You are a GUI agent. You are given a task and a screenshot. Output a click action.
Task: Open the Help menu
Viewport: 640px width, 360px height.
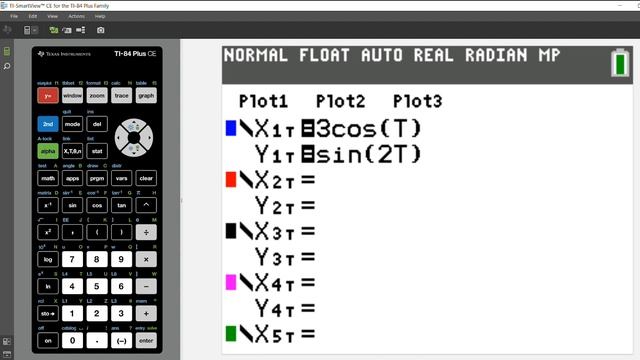click(x=100, y=16)
